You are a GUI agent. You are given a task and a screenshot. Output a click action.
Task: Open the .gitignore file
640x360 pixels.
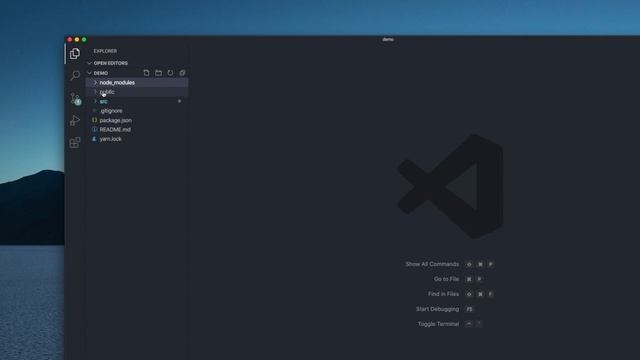tap(137, 111)
